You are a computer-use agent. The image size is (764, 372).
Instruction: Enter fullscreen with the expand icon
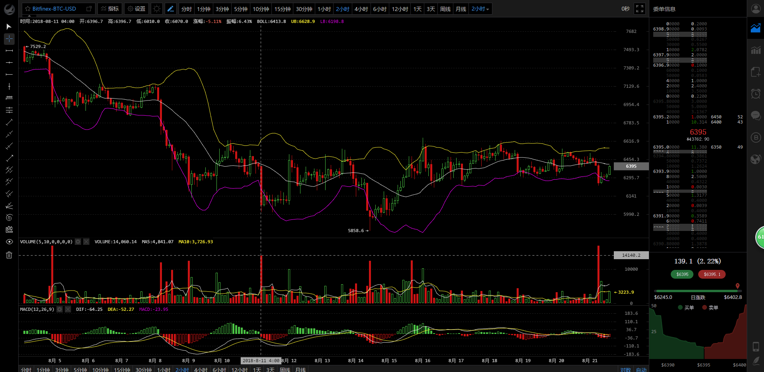pos(640,9)
